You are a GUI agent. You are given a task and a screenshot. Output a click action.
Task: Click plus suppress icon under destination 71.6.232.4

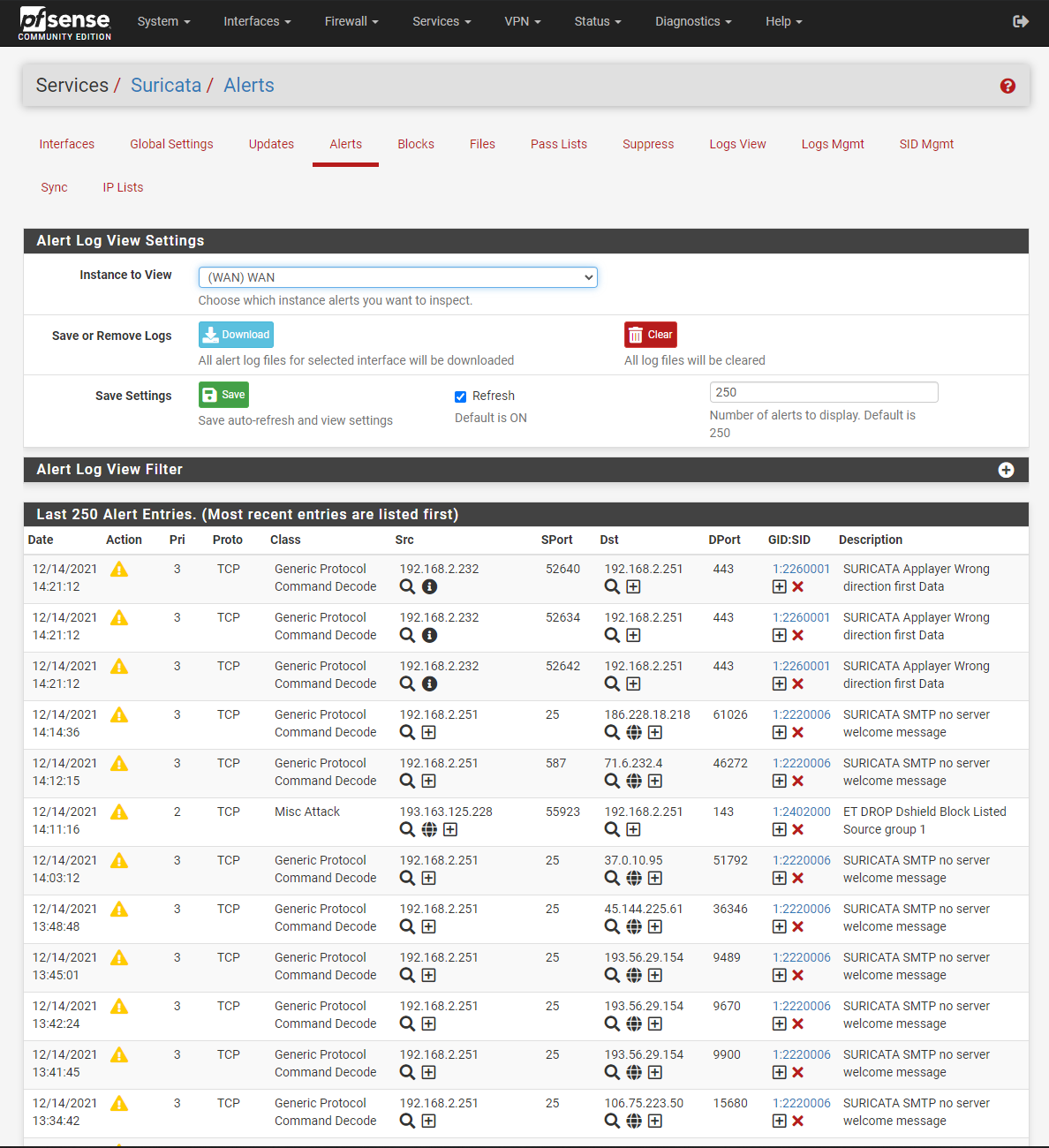pyautogui.click(x=655, y=781)
